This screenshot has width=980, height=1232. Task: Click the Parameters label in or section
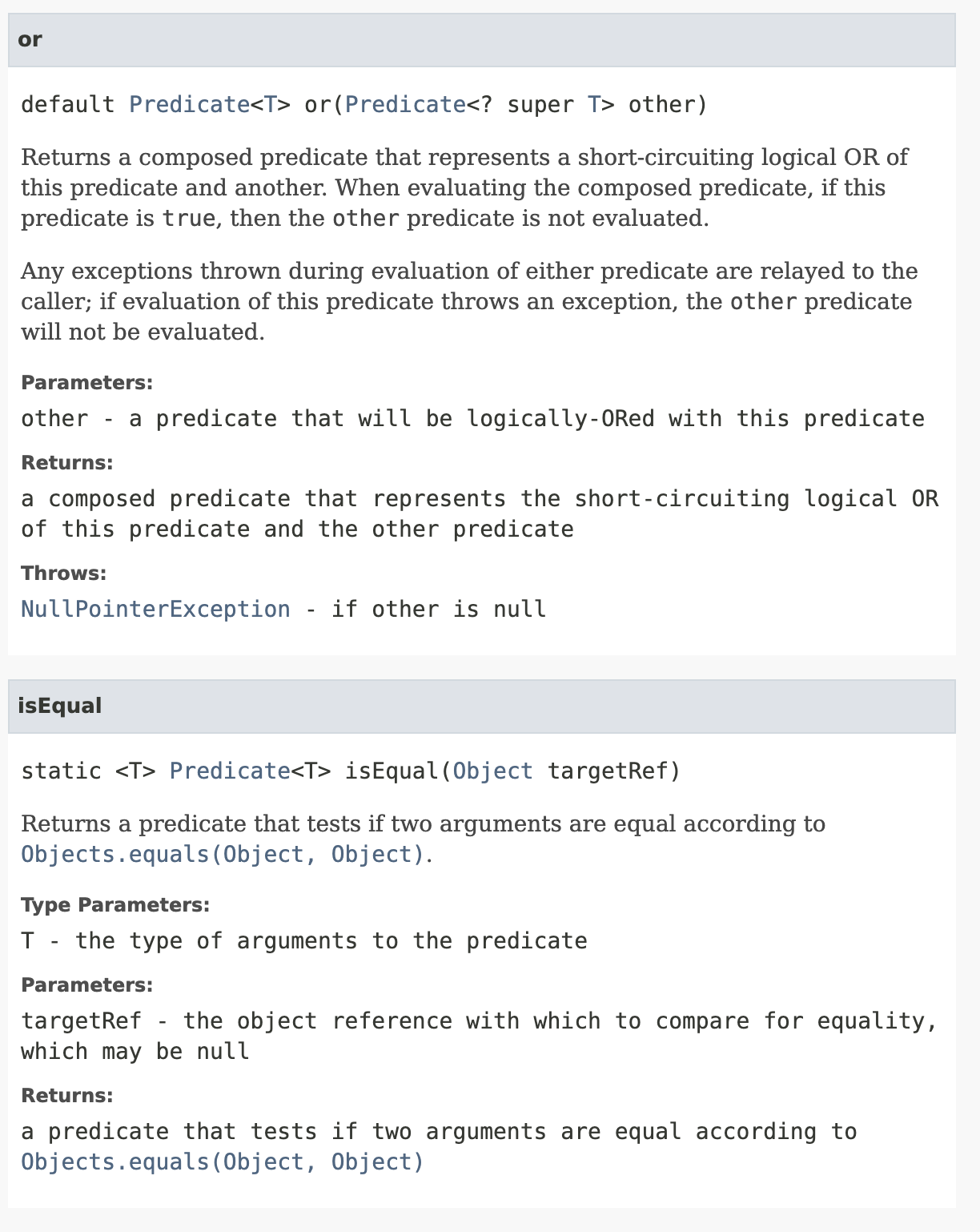point(86,383)
